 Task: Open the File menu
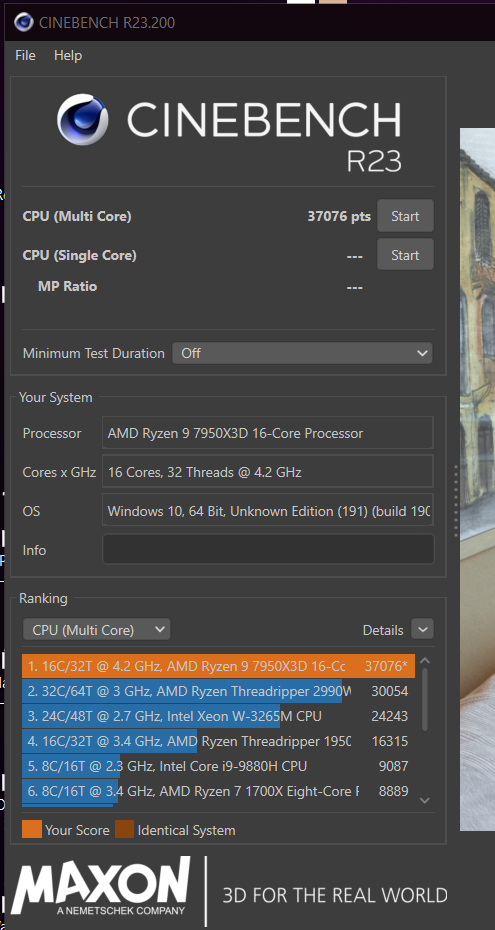tap(25, 55)
